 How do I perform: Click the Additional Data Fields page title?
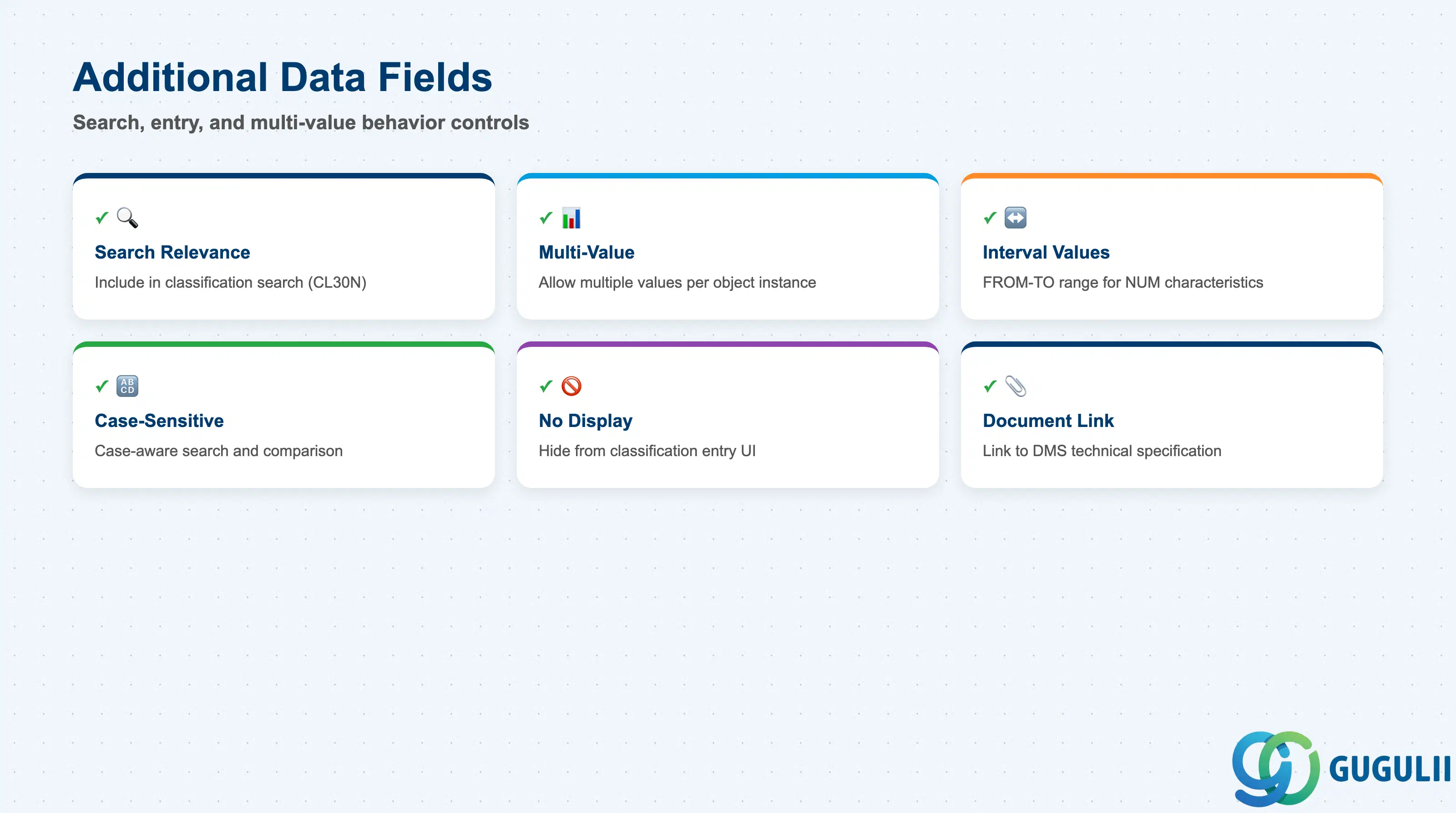coord(283,77)
